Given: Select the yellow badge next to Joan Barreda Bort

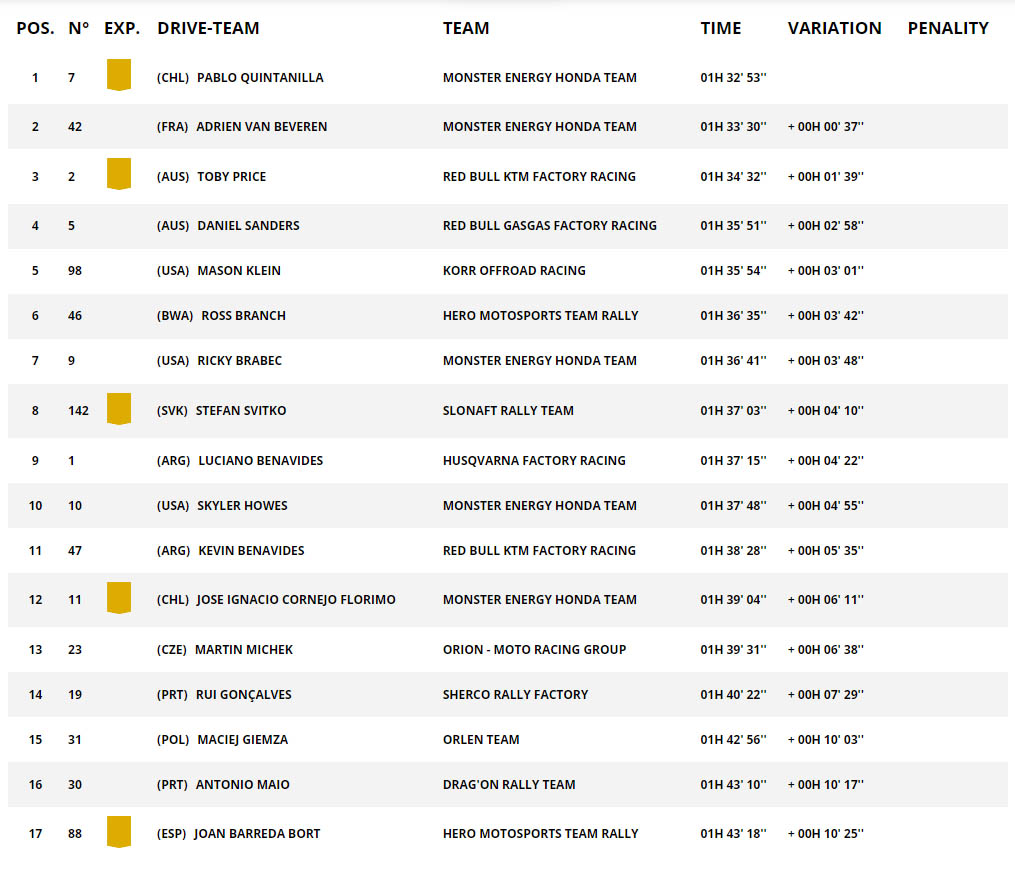Looking at the screenshot, I should (x=119, y=832).
